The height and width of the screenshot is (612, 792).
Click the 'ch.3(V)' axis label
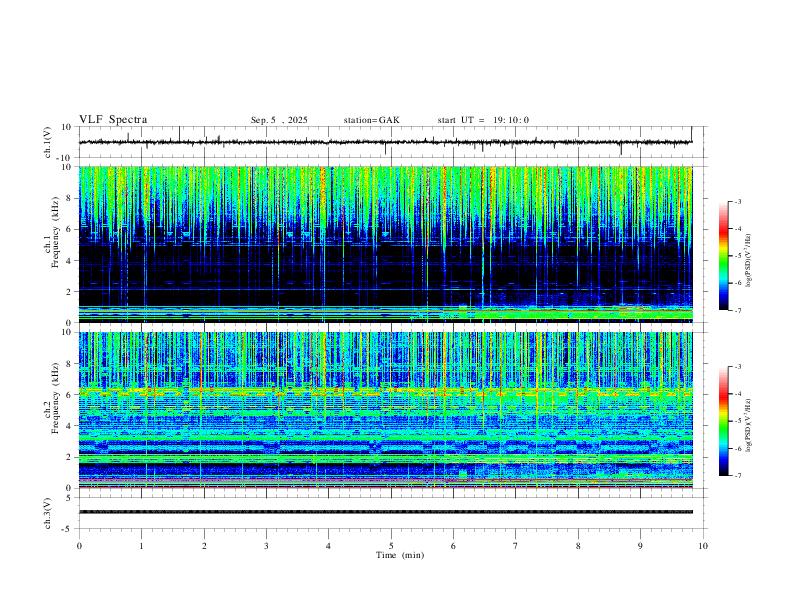tap(47, 513)
